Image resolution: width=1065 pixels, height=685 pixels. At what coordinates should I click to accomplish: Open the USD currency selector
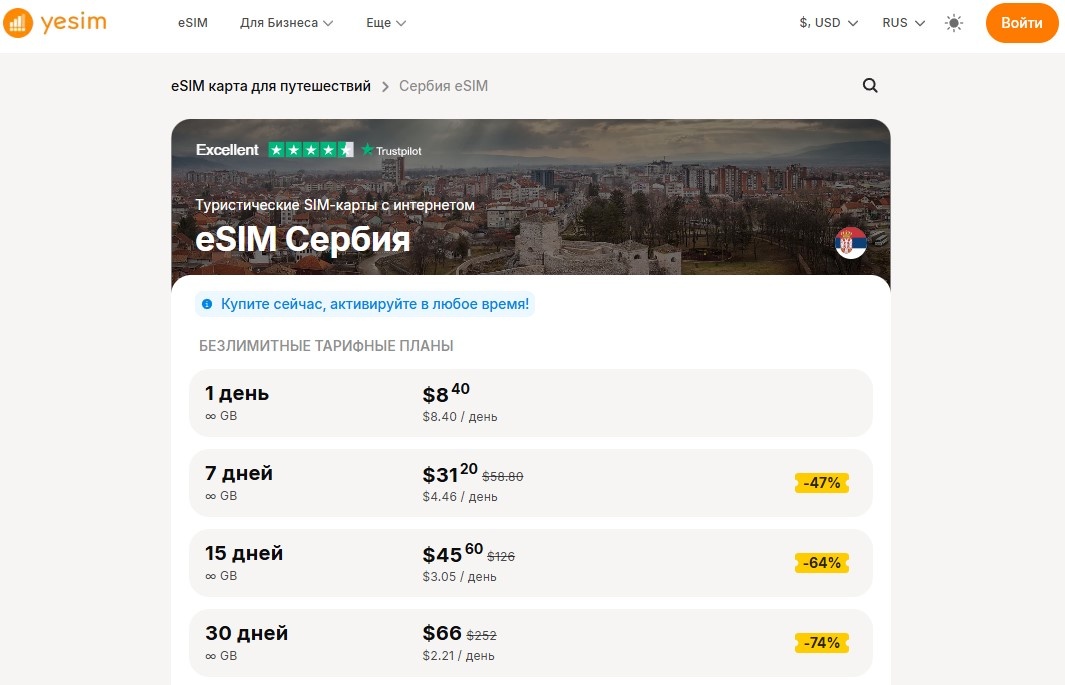pyautogui.click(x=827, y=21)
